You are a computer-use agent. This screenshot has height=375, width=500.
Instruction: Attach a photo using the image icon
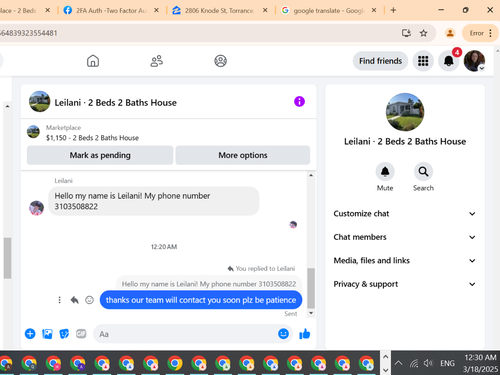click(x=47, y=334)
